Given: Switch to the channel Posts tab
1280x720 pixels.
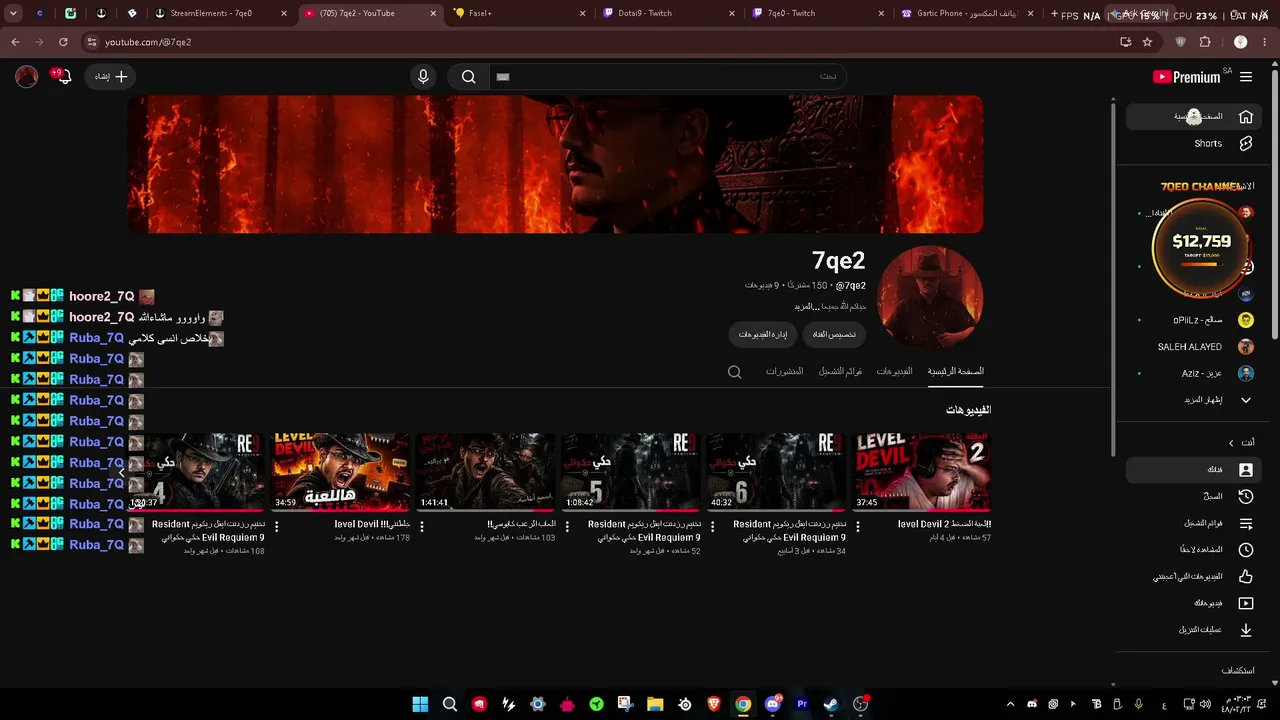Looking at the screenshot, I should point(784,371).
